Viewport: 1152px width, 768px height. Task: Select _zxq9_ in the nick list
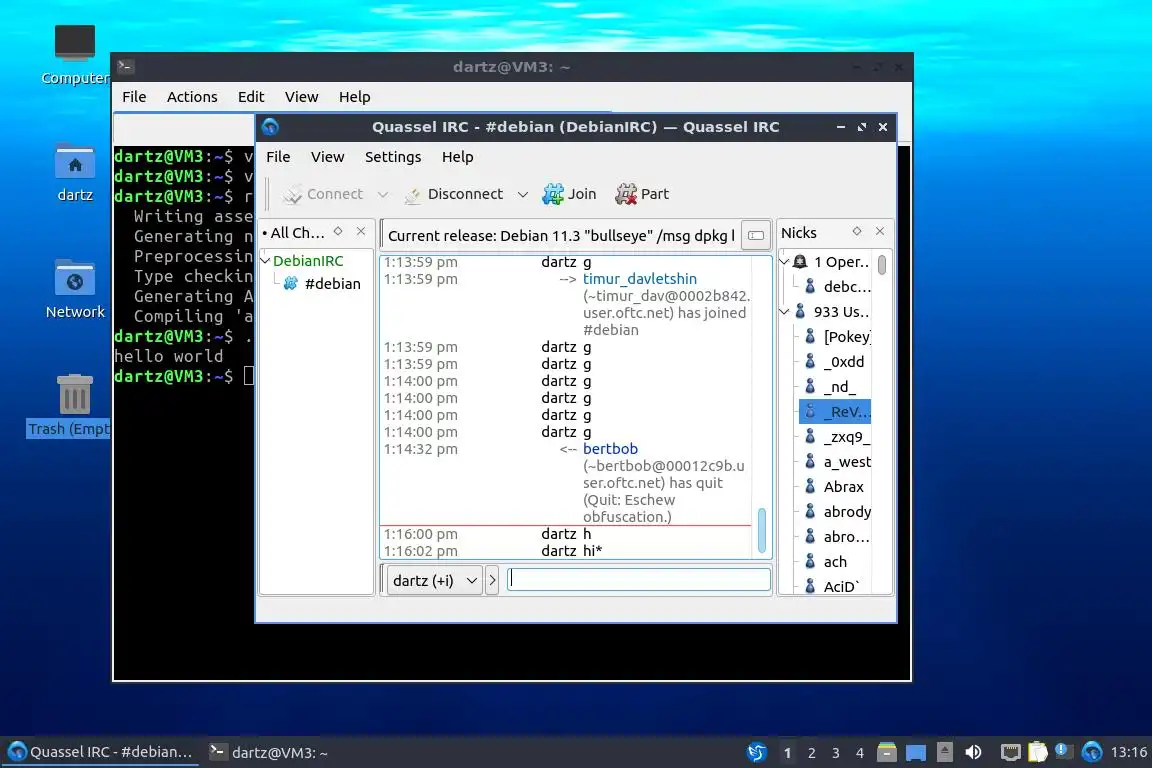tap(846, 437)
